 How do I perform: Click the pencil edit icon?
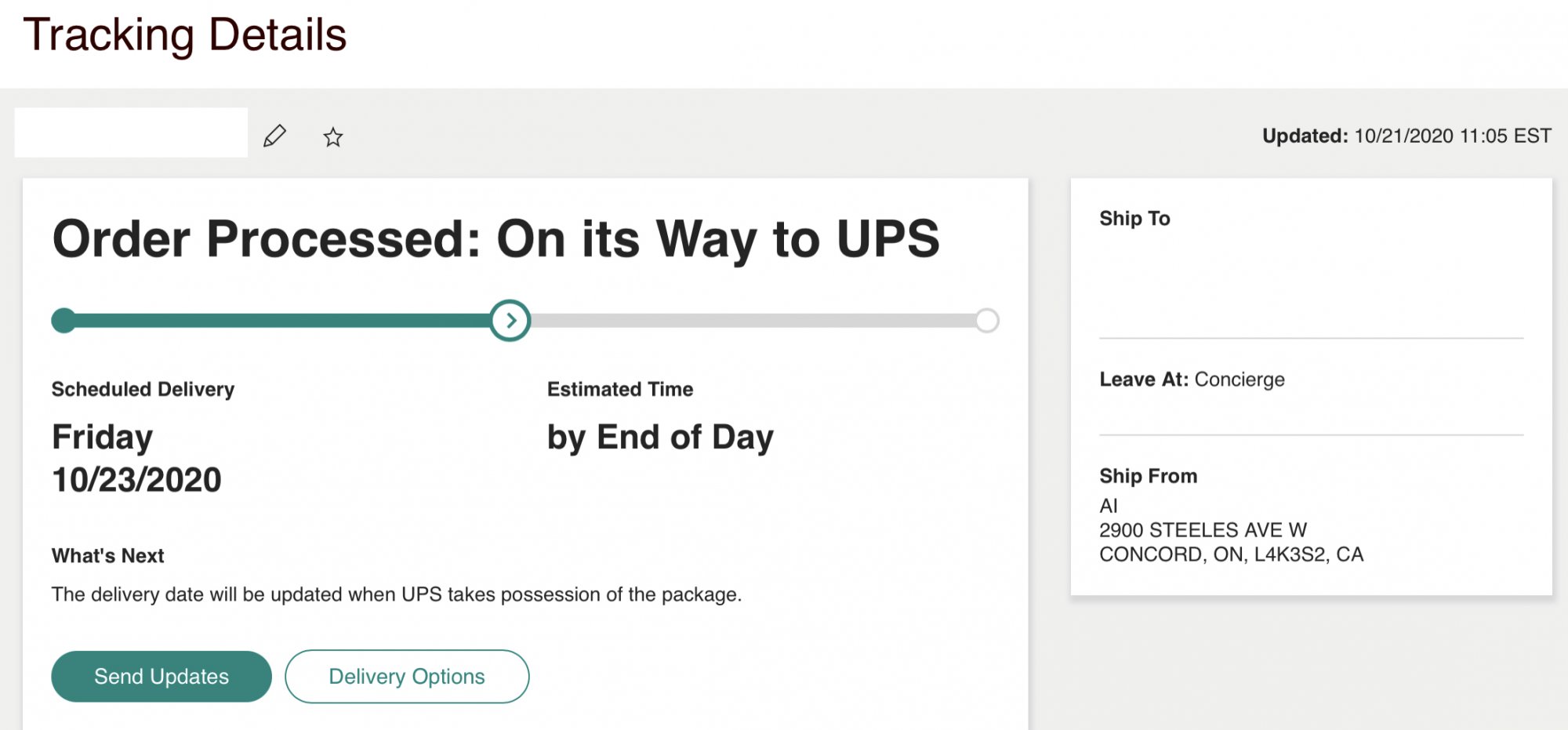coord(274,136)
